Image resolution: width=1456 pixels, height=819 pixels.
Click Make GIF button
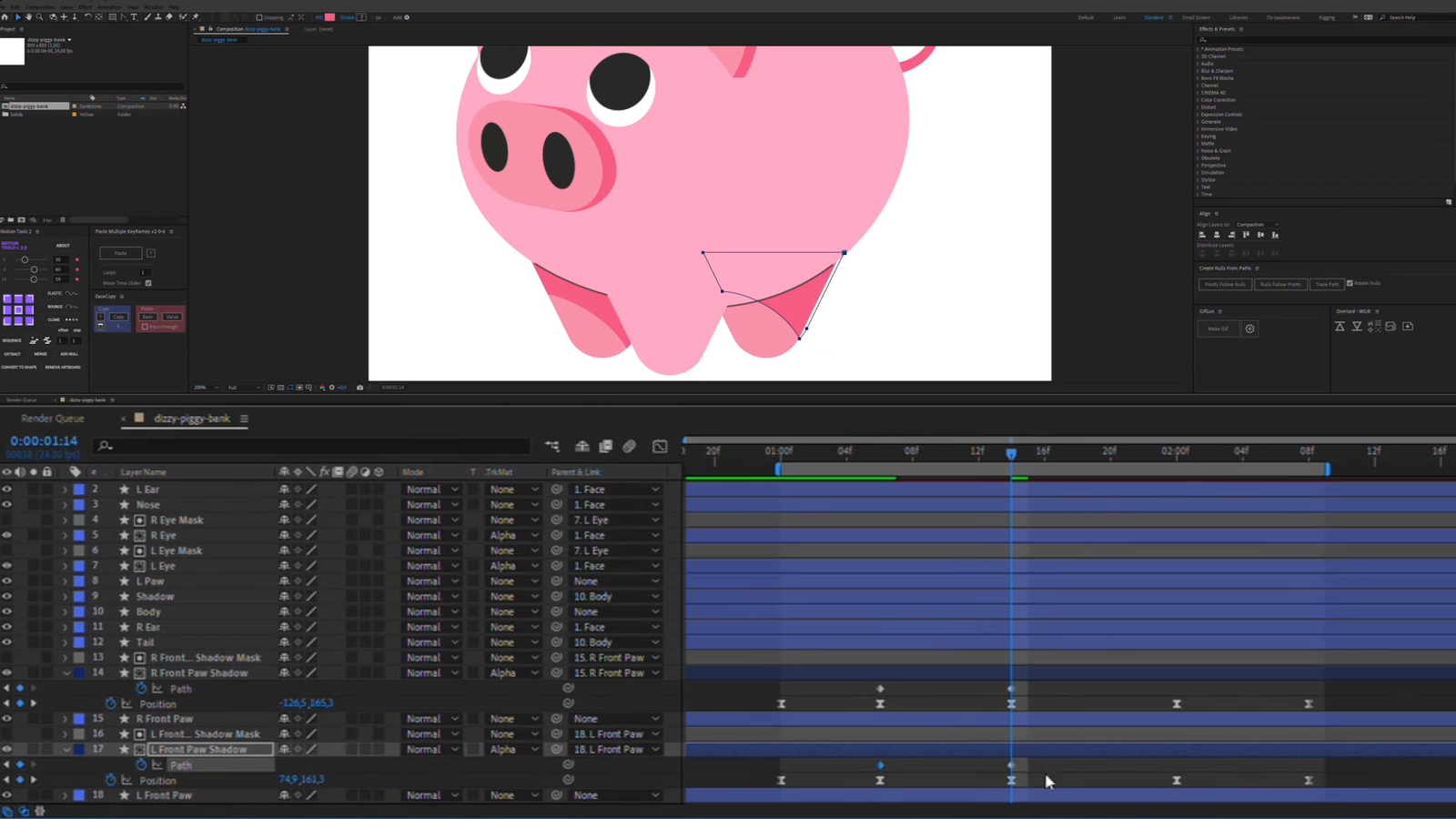[x=1218, y=329]
